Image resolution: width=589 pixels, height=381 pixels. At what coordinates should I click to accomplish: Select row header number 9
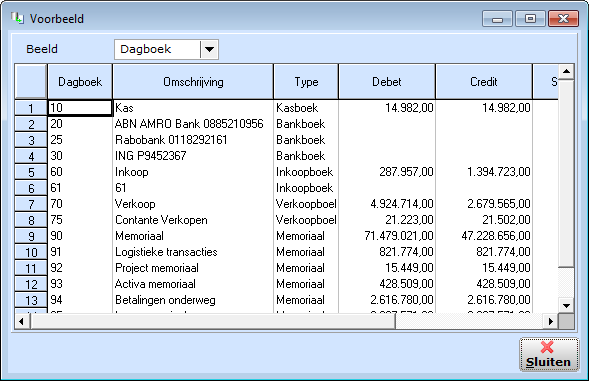pos(31,236)
